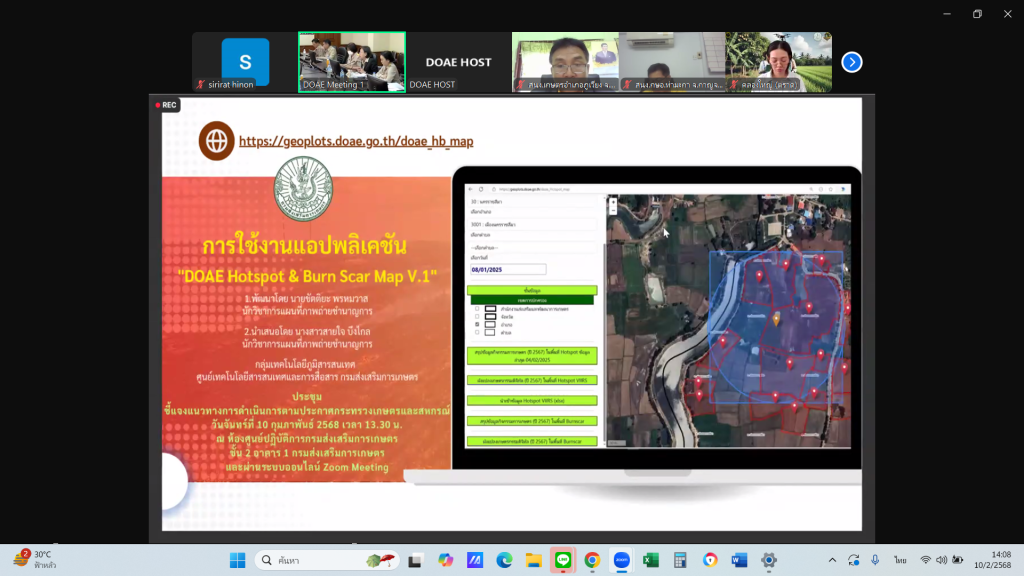The image size is (1024, 576).
Task: Click the map zoom-in plus button
Action: (613, 202)
